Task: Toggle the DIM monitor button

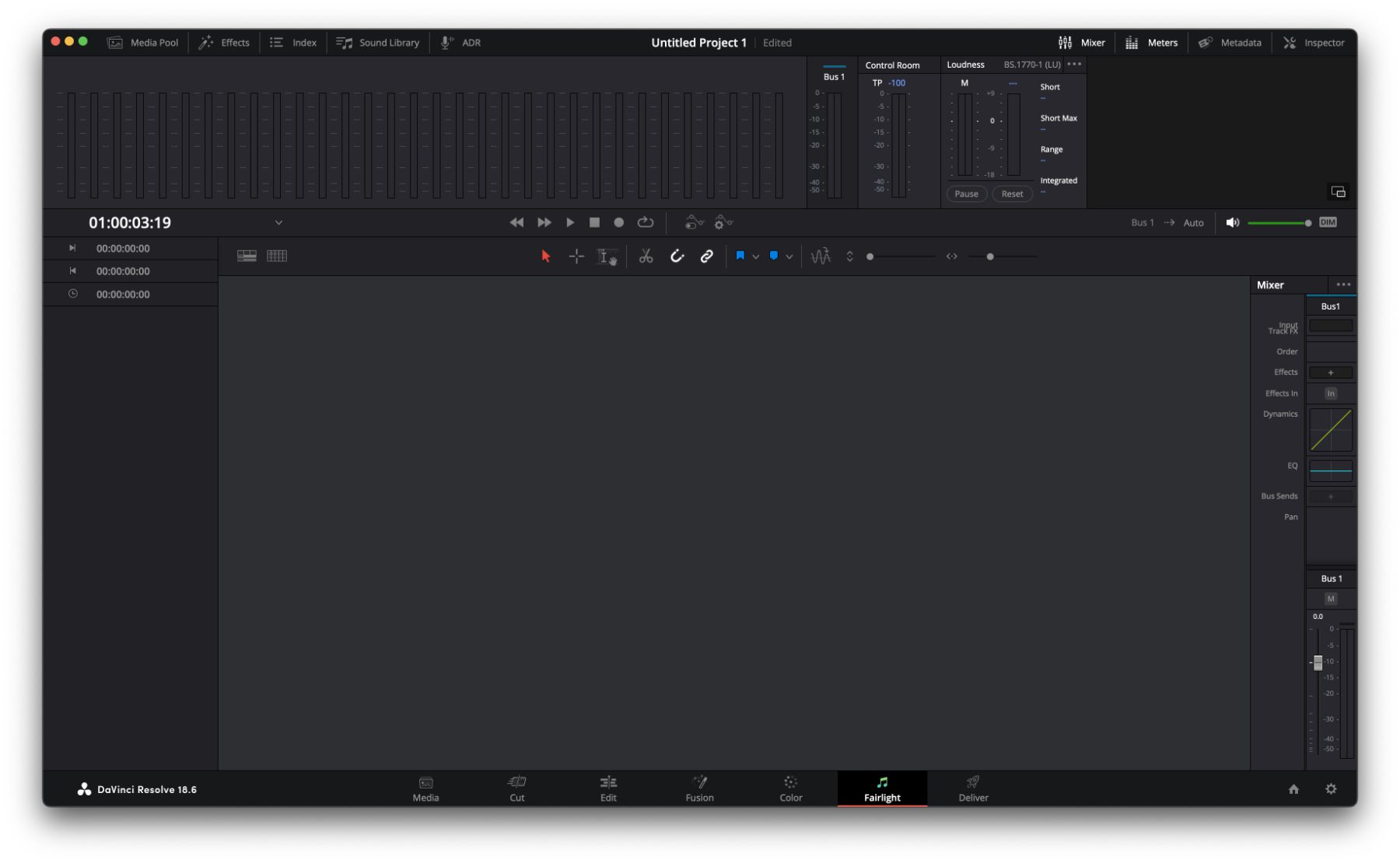Action: point(1328,222)
